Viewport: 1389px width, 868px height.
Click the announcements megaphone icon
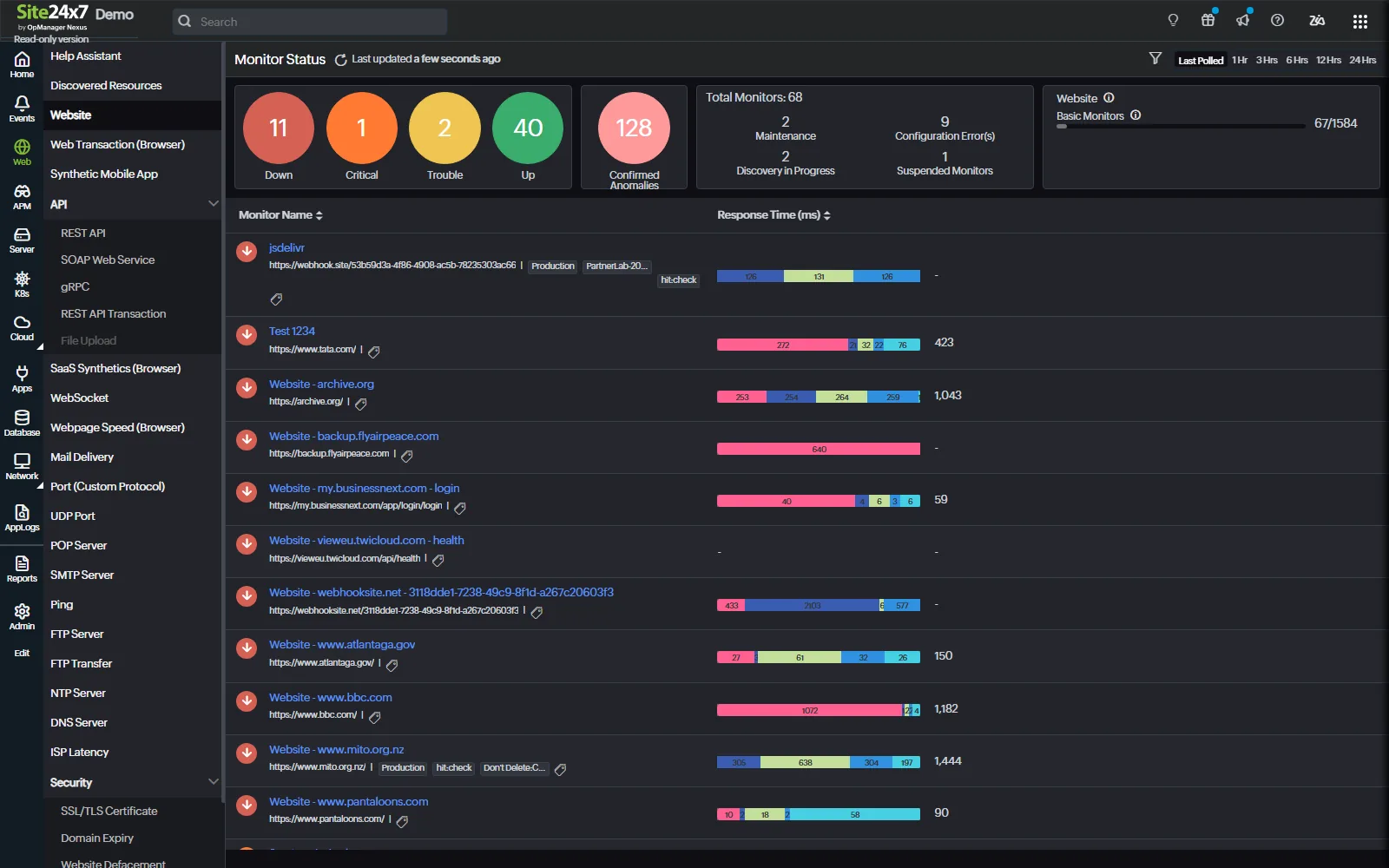pyautogui.click(x=1243, y=21)
